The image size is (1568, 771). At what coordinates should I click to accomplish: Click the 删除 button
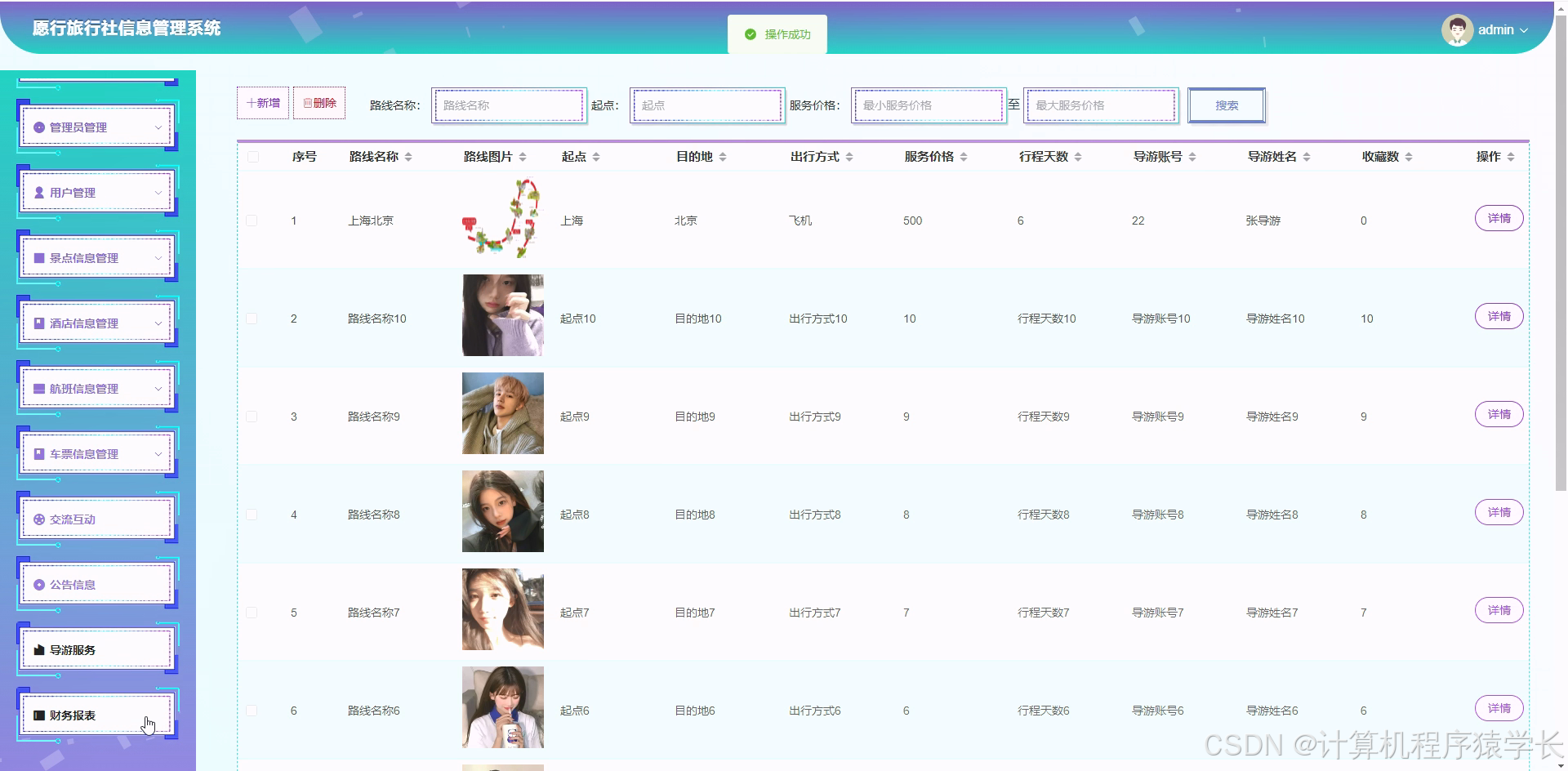(x=319, y=103)
